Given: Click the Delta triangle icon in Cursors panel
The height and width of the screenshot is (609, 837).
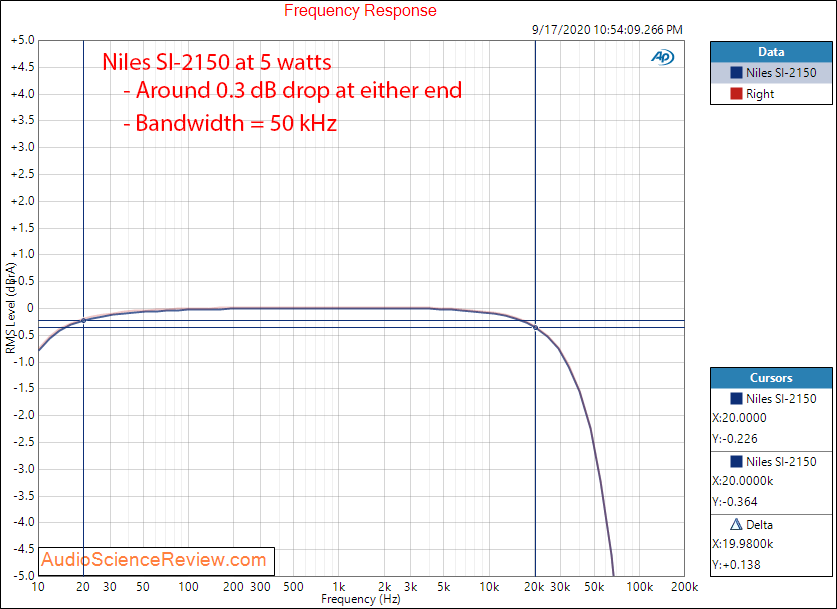Looking at the screenshot, I should tap(736, 525).
